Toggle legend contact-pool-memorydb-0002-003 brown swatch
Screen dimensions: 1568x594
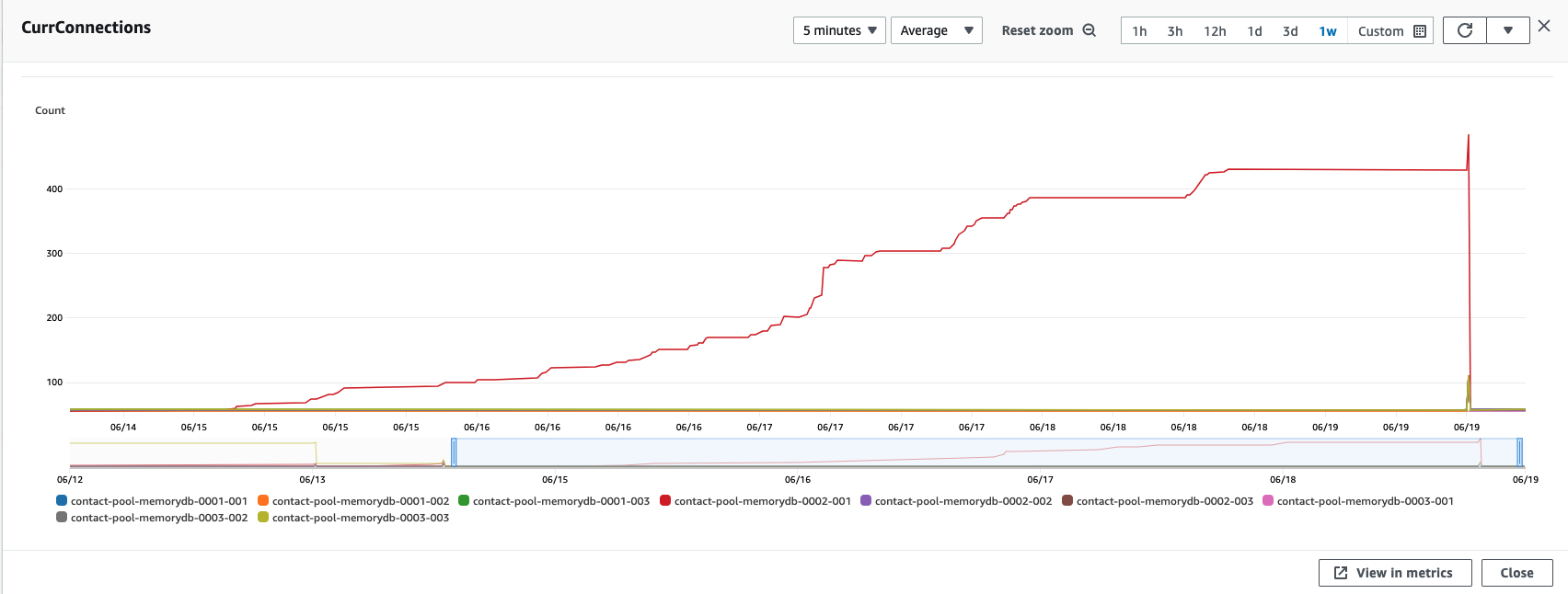click(x=1067, y=500)
